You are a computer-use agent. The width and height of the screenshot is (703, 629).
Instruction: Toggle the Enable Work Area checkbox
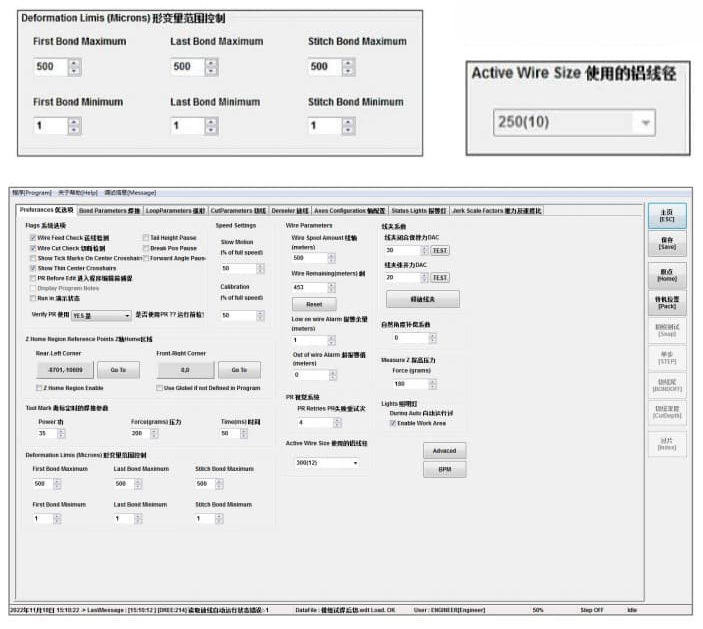pyautogui.click(x=393, y=423)
